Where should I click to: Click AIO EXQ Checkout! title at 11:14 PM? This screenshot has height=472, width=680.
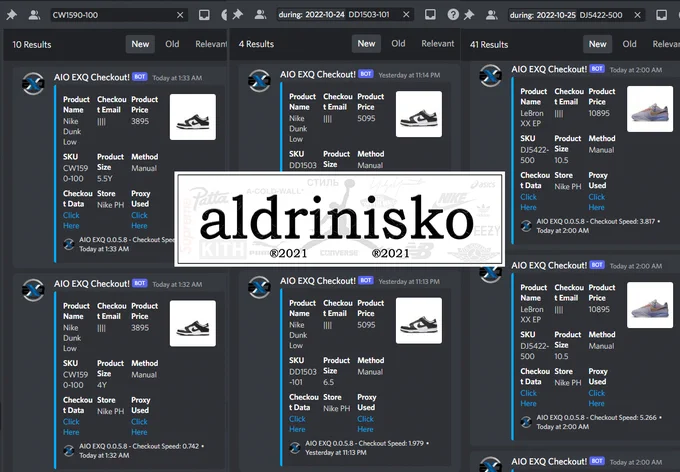(x=317, y=74)
